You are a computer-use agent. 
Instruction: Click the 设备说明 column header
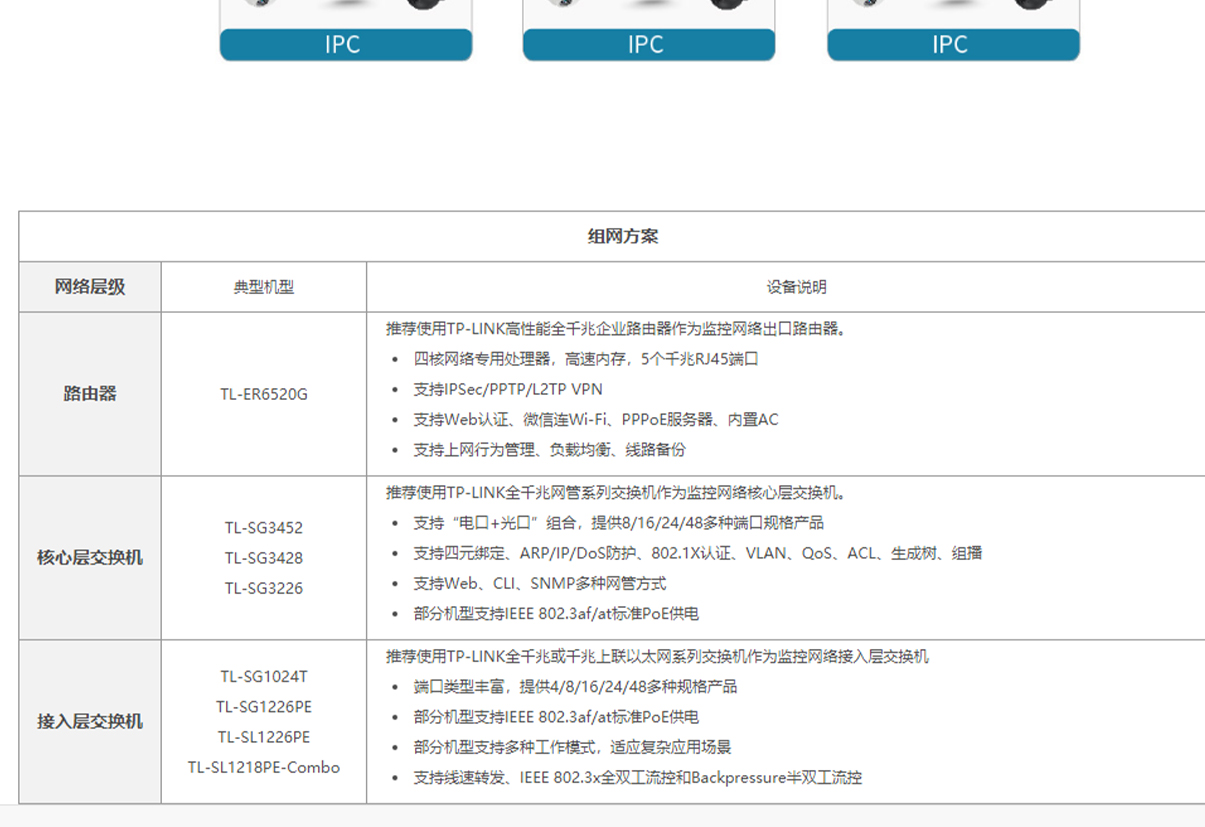pyautogui.click(x=797, y=287)
